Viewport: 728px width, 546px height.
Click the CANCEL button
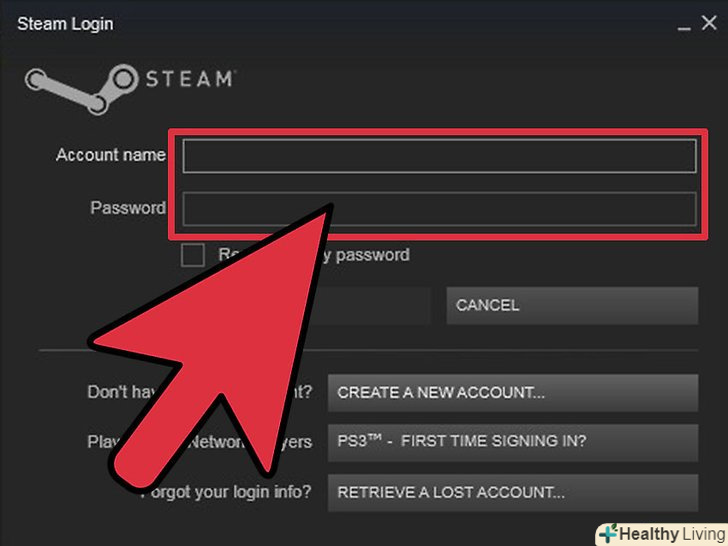(572, 305)
